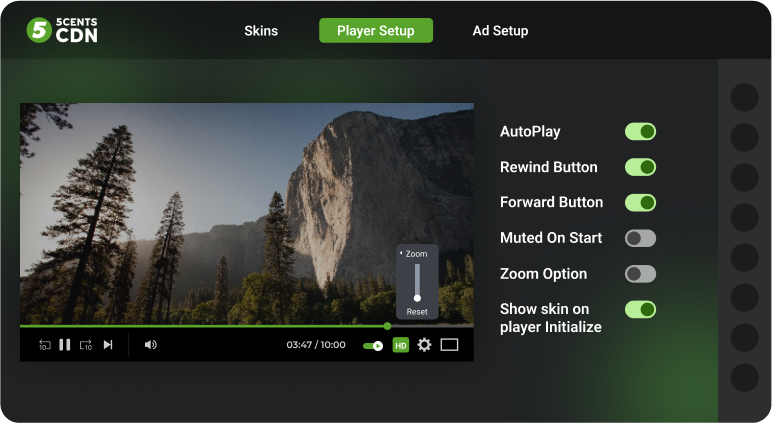772x423 pixels.
Task: Toggle Show skin on player Initialize
Action: tap(640, 309)
